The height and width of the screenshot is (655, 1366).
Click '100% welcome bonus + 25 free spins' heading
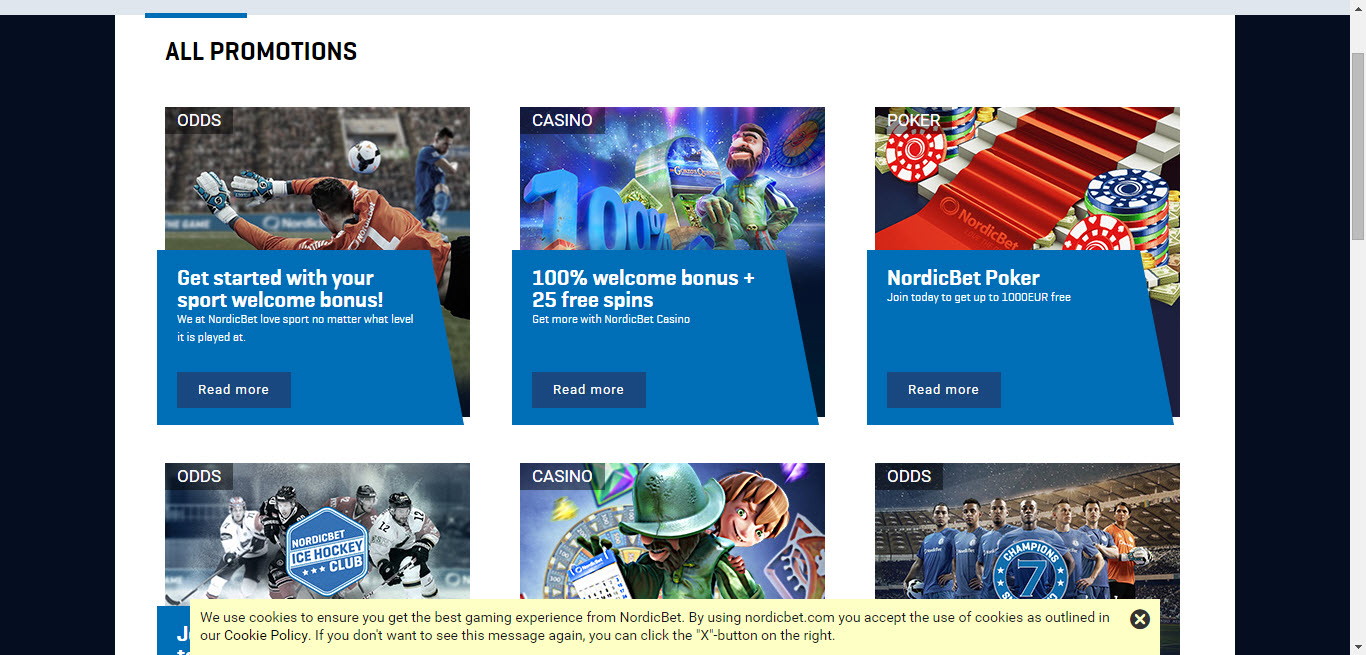[x=643, y=289]
